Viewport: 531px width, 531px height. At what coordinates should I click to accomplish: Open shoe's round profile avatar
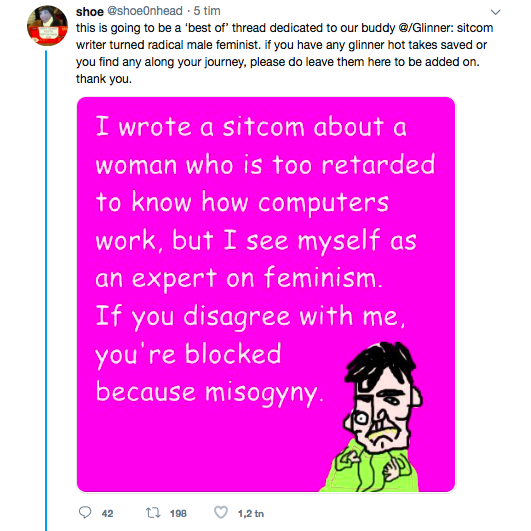pyautogui.click(x=47, y=25)
